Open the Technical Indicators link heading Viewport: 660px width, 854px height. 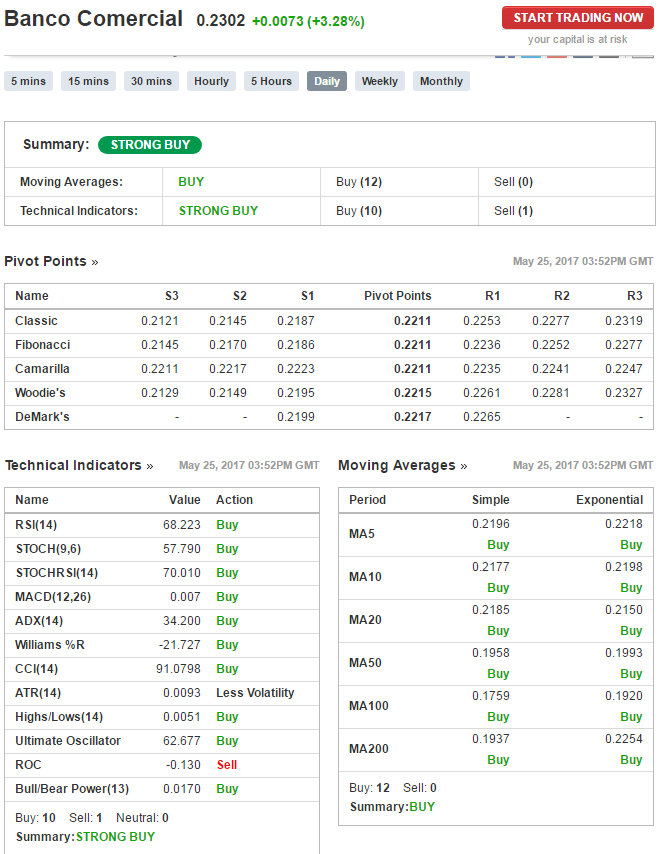pos(79,466)
